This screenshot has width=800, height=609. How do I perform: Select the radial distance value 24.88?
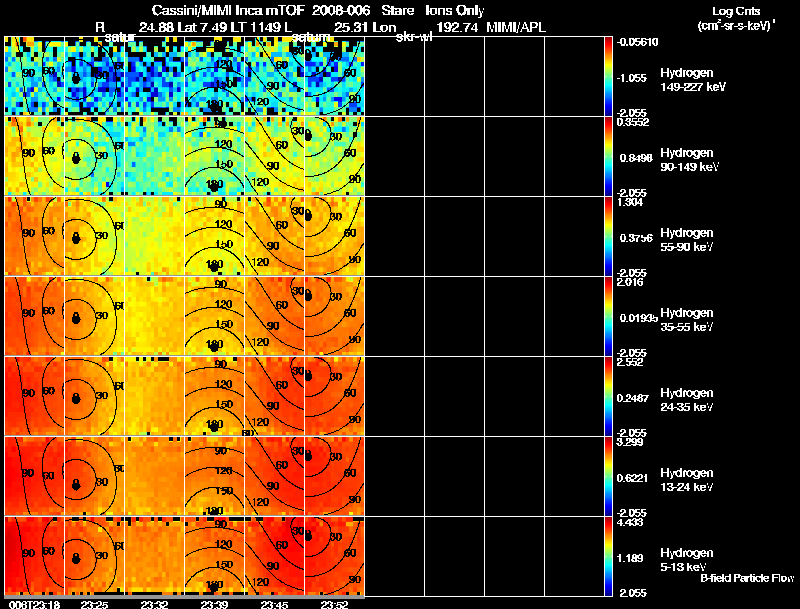156,28
